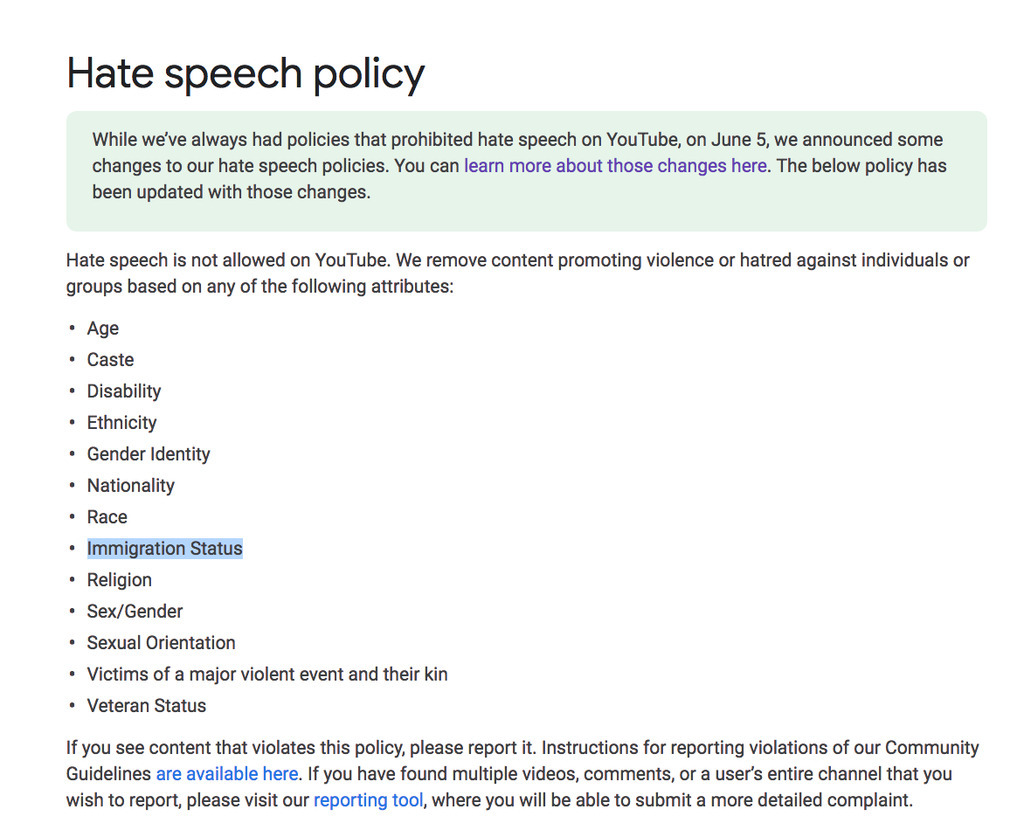
Task: Click "Victims of a major violent event" item
Action: click(x=267, y=675)
